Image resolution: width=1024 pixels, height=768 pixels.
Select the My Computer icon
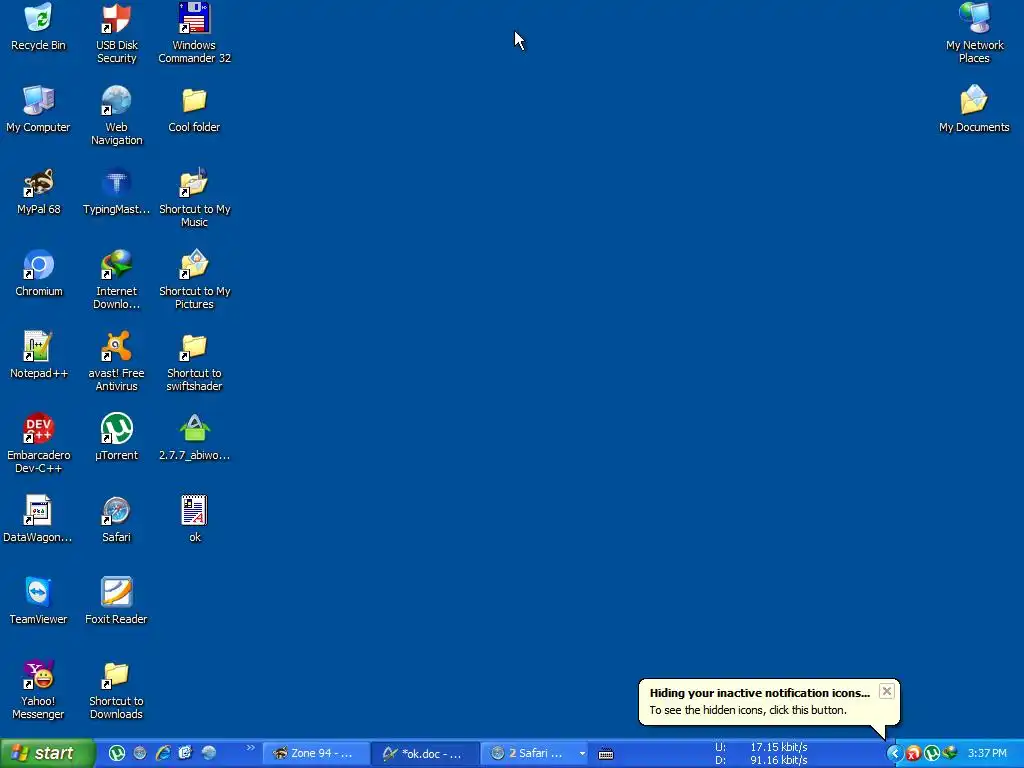point(39,109)
